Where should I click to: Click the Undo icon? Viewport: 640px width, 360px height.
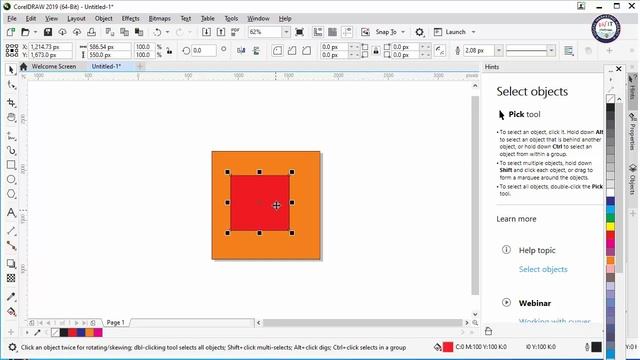point(157,32)
